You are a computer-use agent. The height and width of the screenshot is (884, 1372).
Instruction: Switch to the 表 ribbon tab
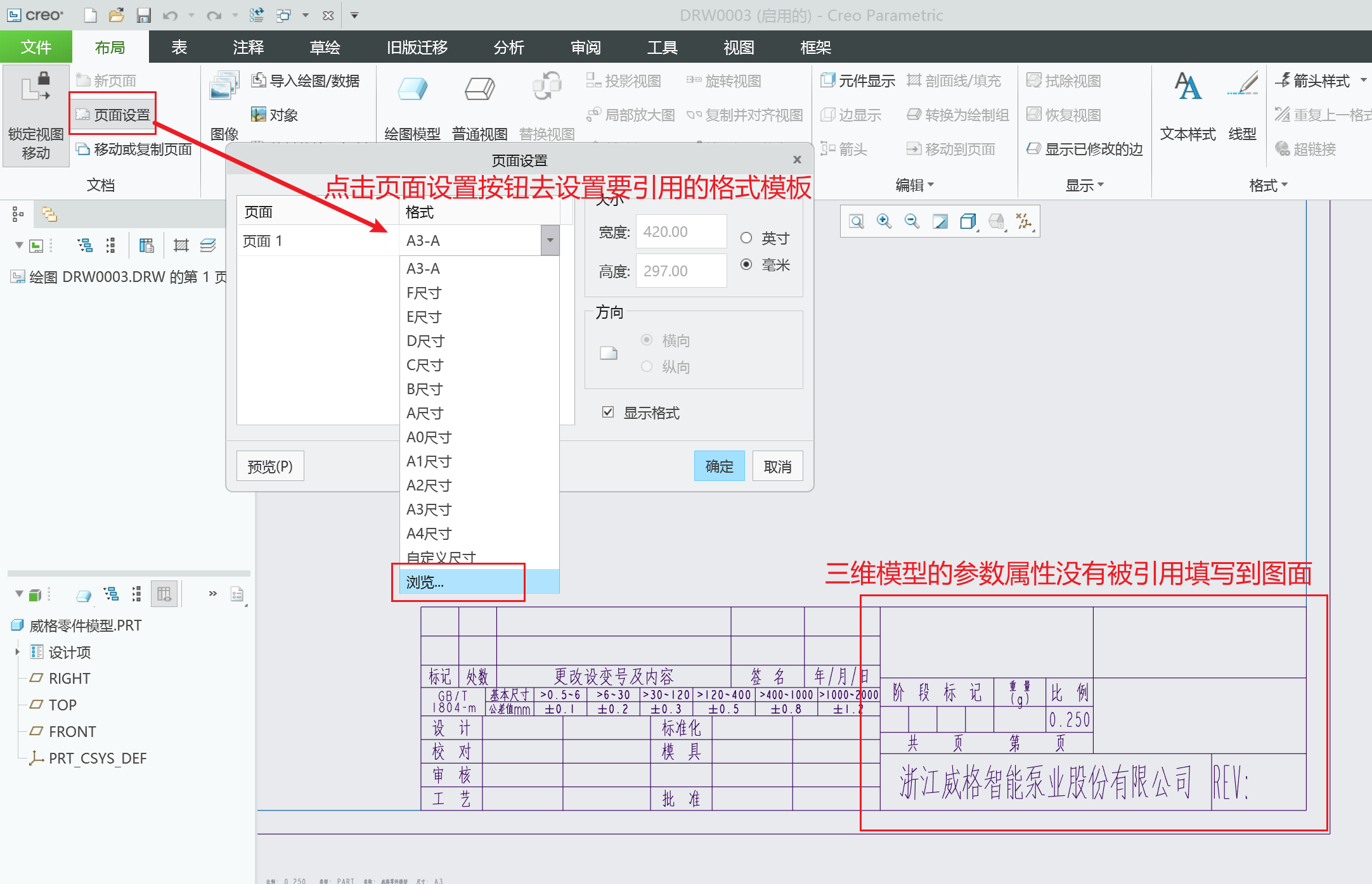tap(179, 47)
